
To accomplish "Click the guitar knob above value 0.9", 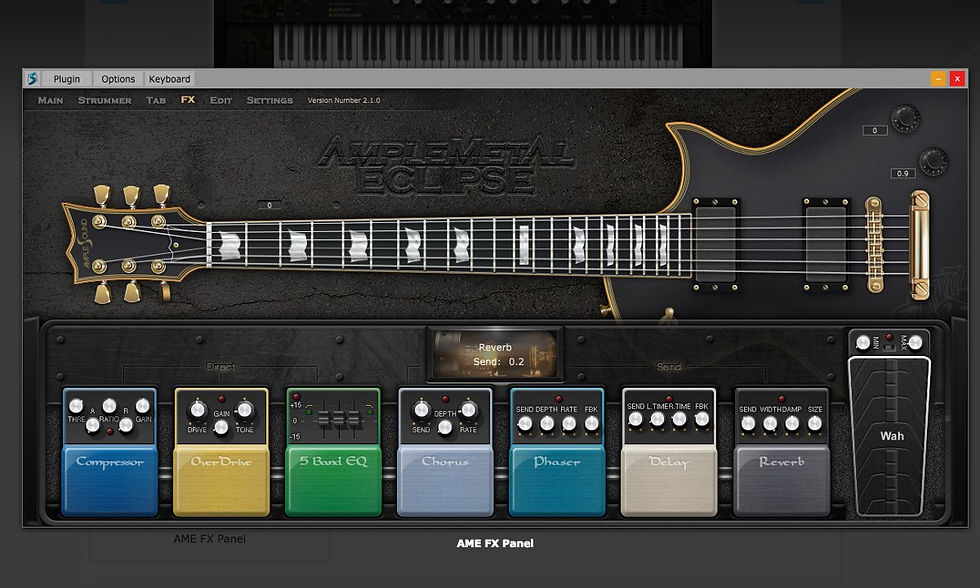I will [934, 161].
